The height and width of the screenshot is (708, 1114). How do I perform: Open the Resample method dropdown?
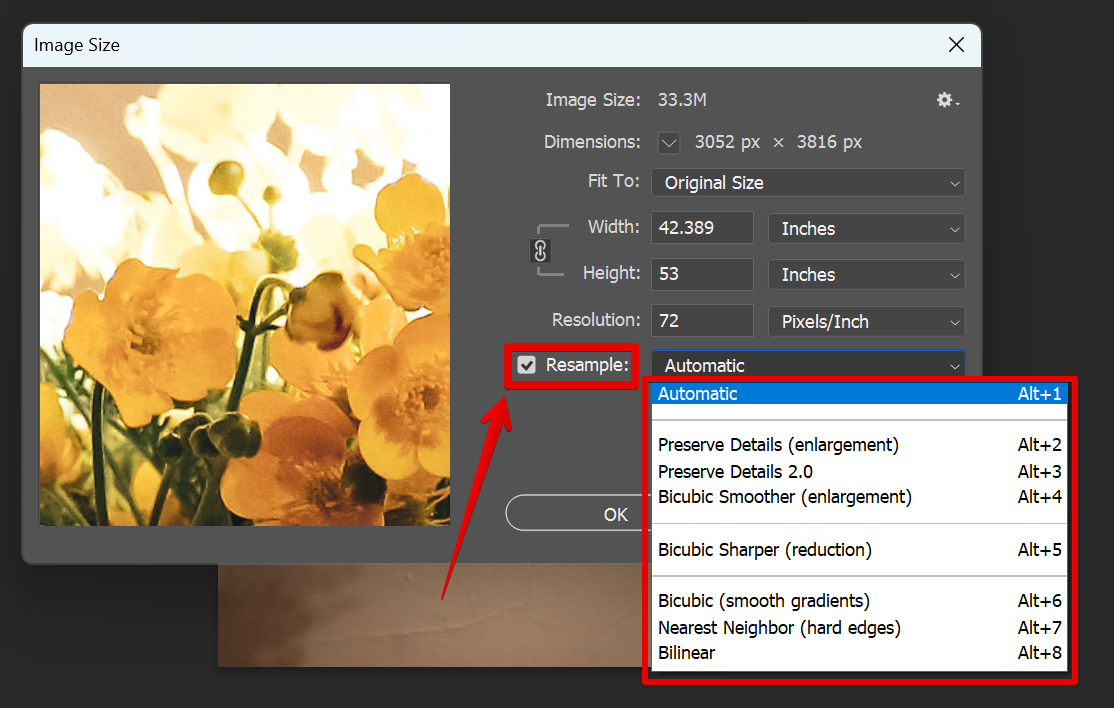click(807, 365)
